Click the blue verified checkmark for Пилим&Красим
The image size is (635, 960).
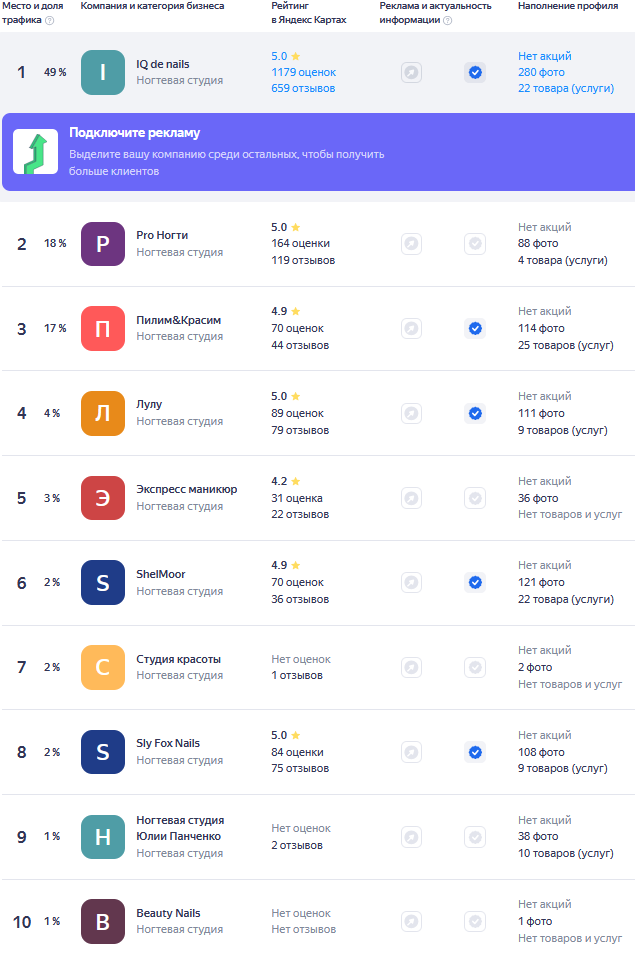point(475,329)
